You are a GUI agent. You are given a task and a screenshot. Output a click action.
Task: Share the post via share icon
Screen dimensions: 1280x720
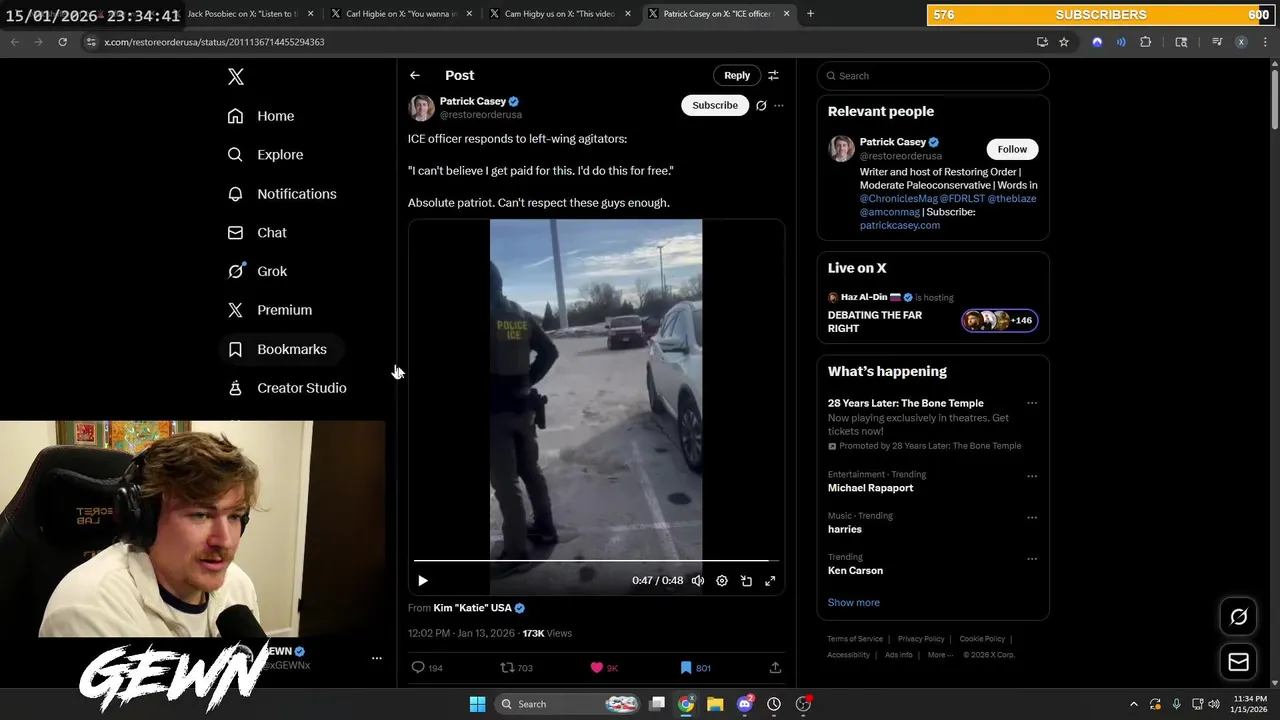coord(775,668)
